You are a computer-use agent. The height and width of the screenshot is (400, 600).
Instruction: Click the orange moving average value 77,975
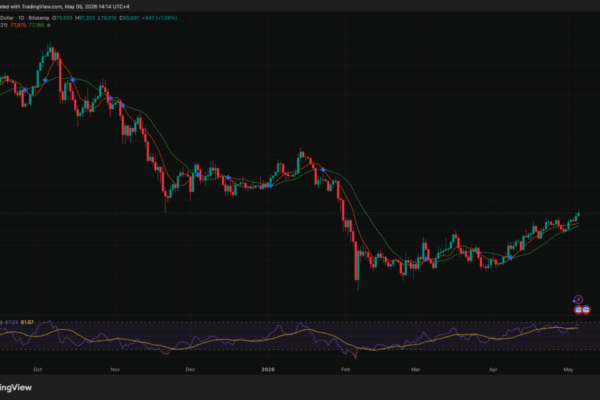coord(18,25)
